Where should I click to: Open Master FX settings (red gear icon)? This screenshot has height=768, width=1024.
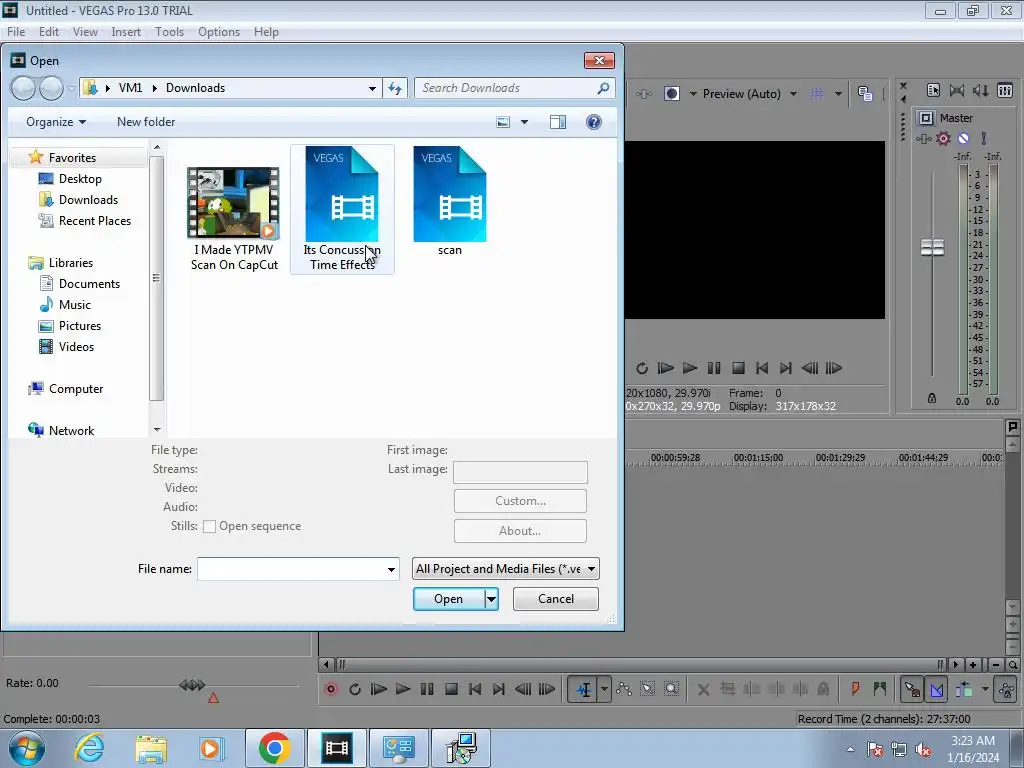click(x=944, y=138)
